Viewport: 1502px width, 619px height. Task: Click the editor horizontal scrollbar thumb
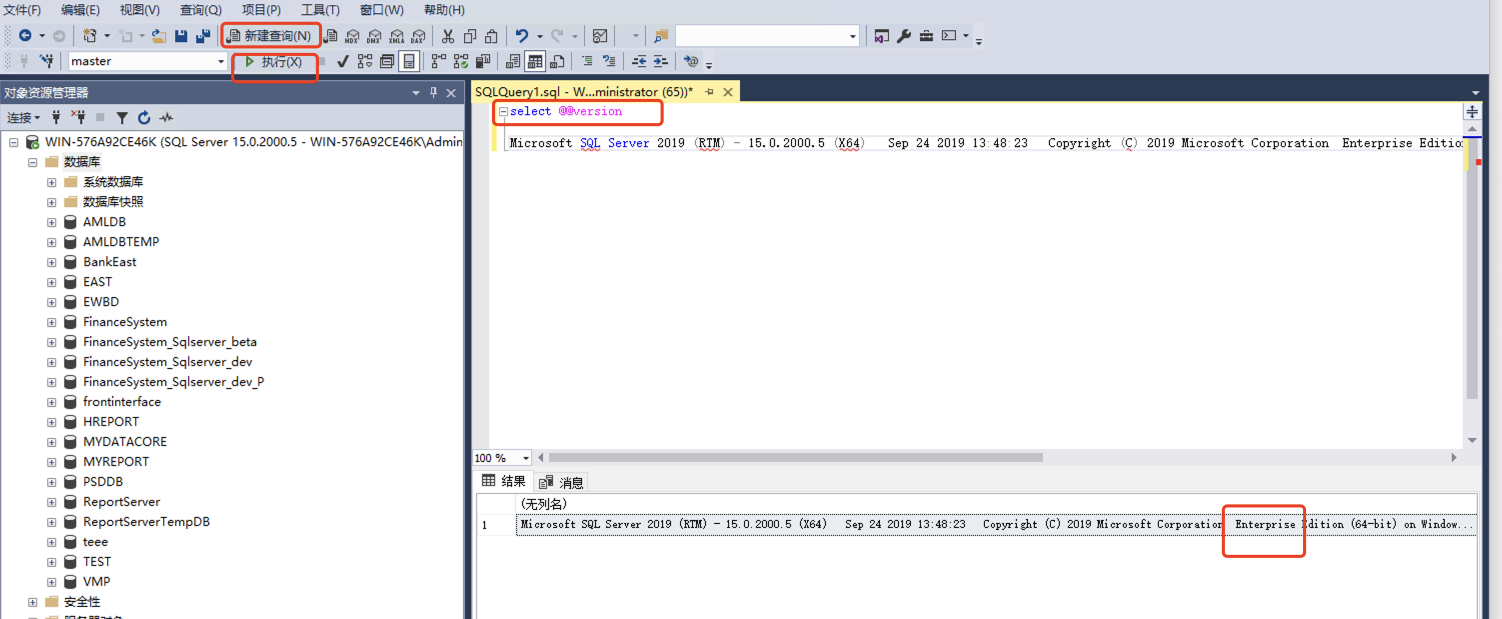click(x=795, y=458)
